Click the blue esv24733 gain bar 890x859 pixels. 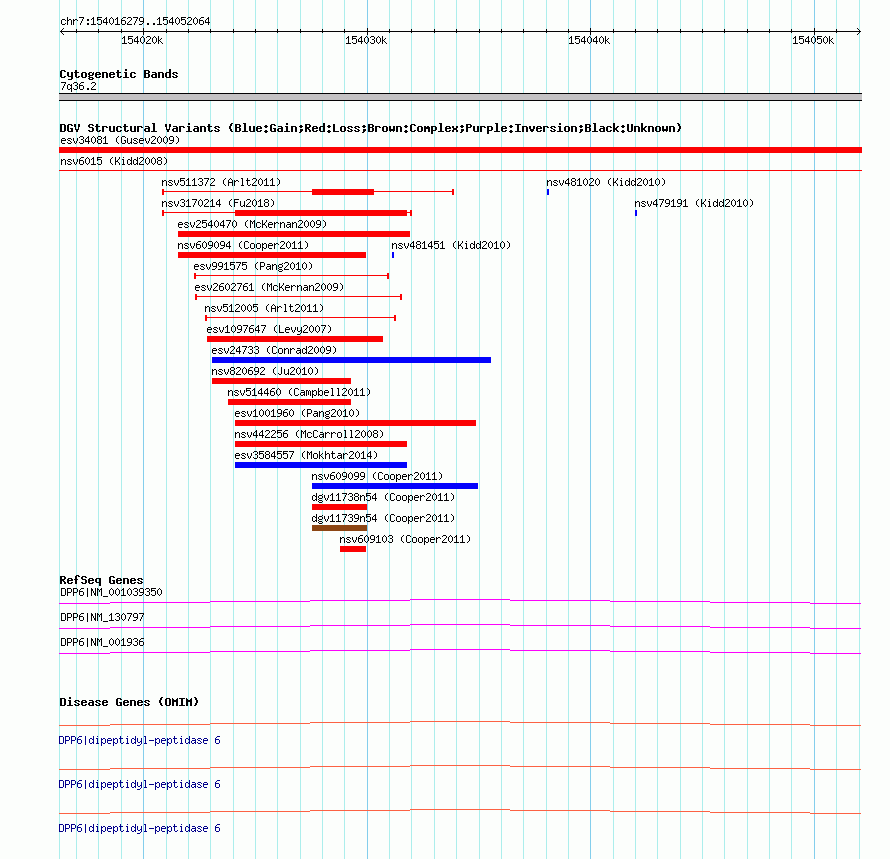(x=351, y=360)
